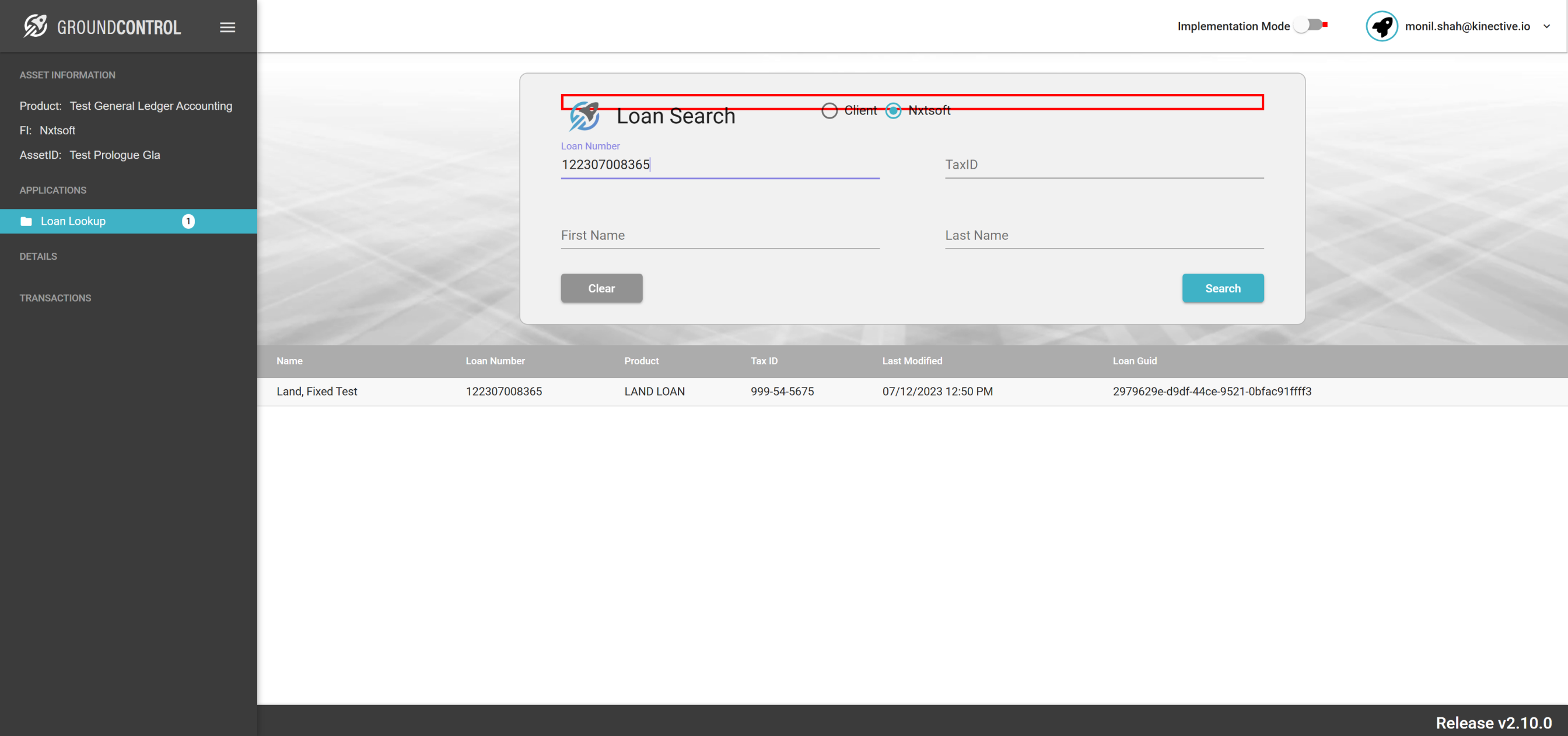This screenshot has height=736, width=1568.
Task: Click the Loan Lookup folder icon
Action: [x=26, y=221]
